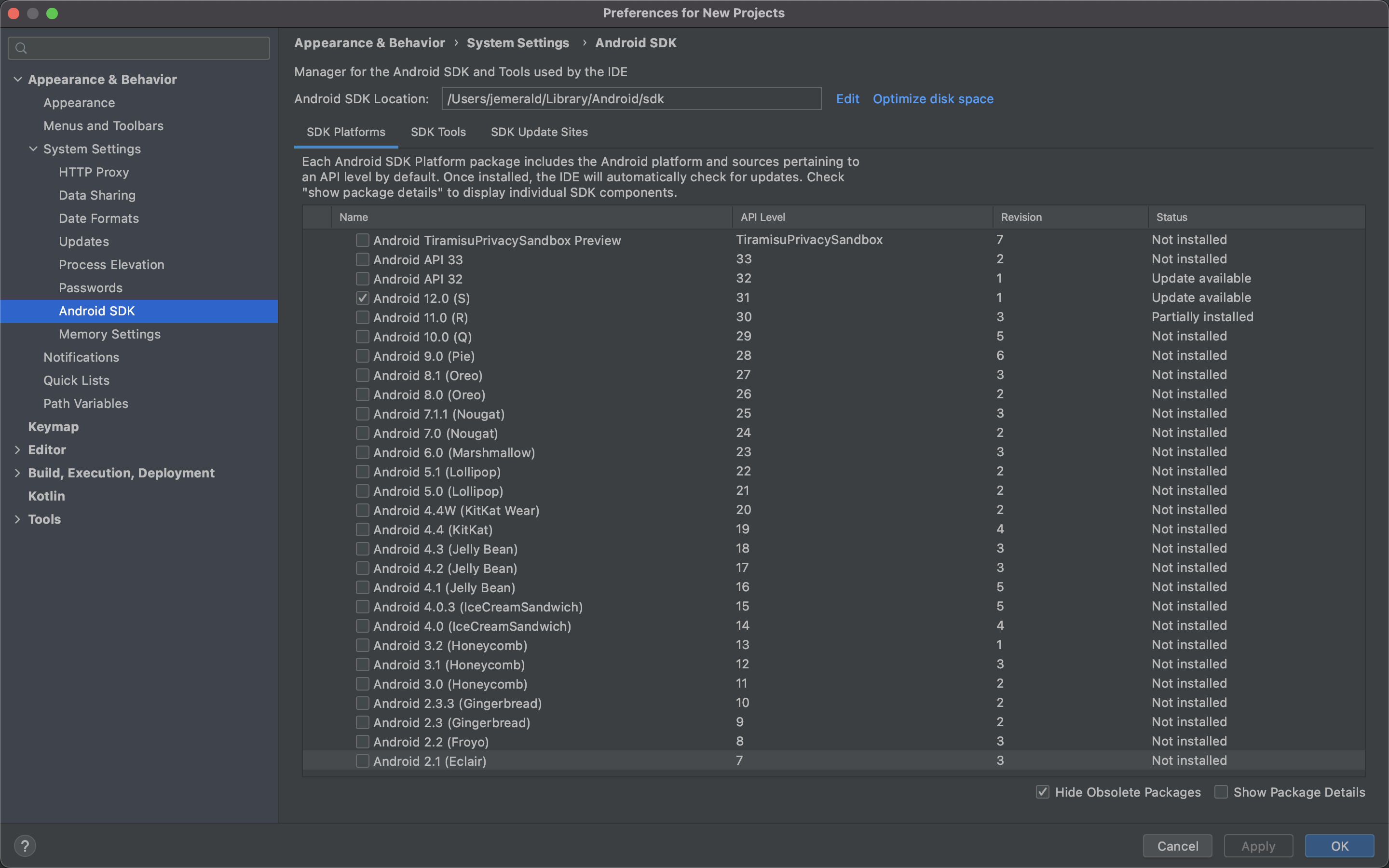This screenshot has width=1389, height=868.
Task: Click the help question mark icon
Action: click(x=25, y=846)
